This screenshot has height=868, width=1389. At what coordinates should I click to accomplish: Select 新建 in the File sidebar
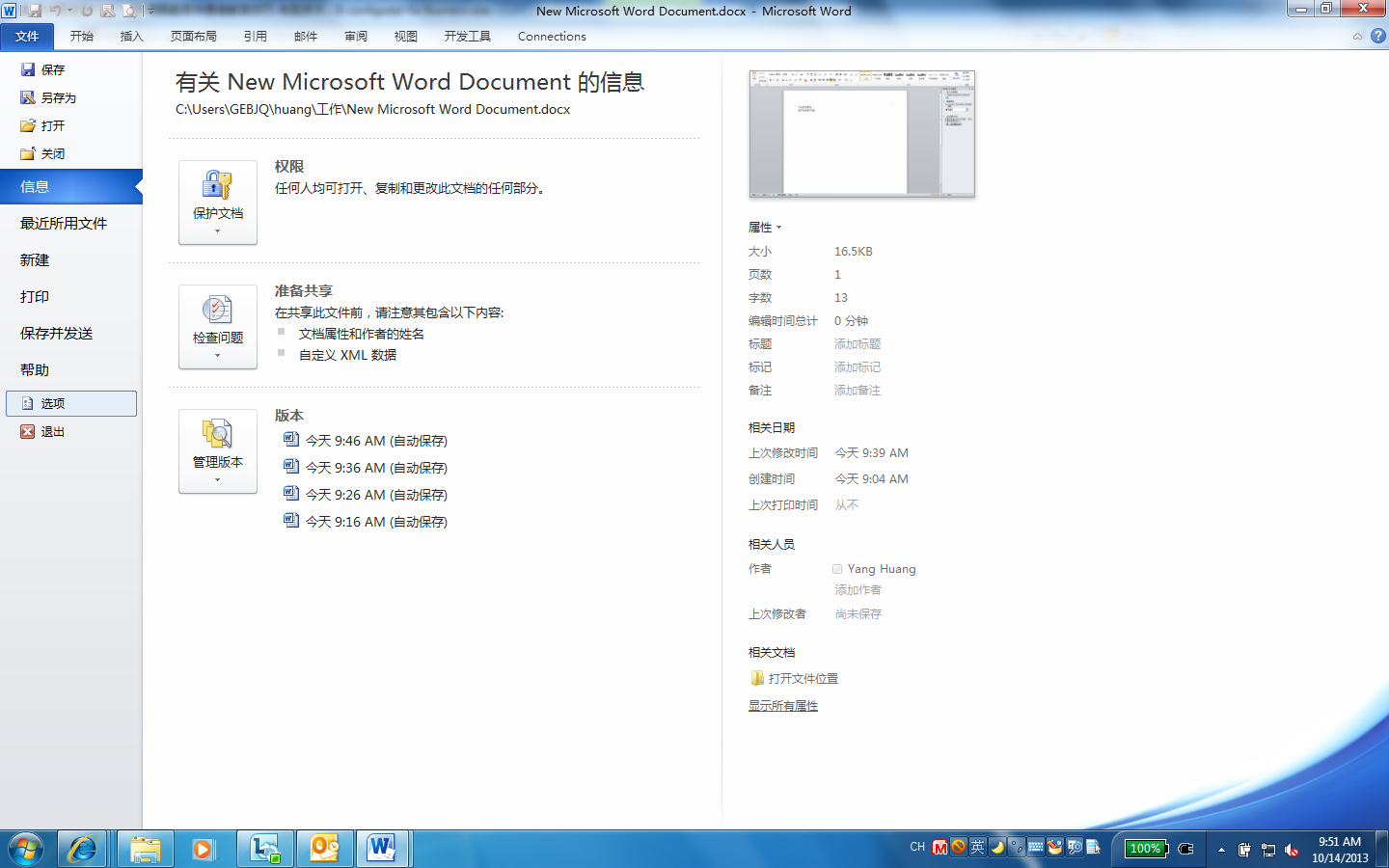tap(35, 259)
